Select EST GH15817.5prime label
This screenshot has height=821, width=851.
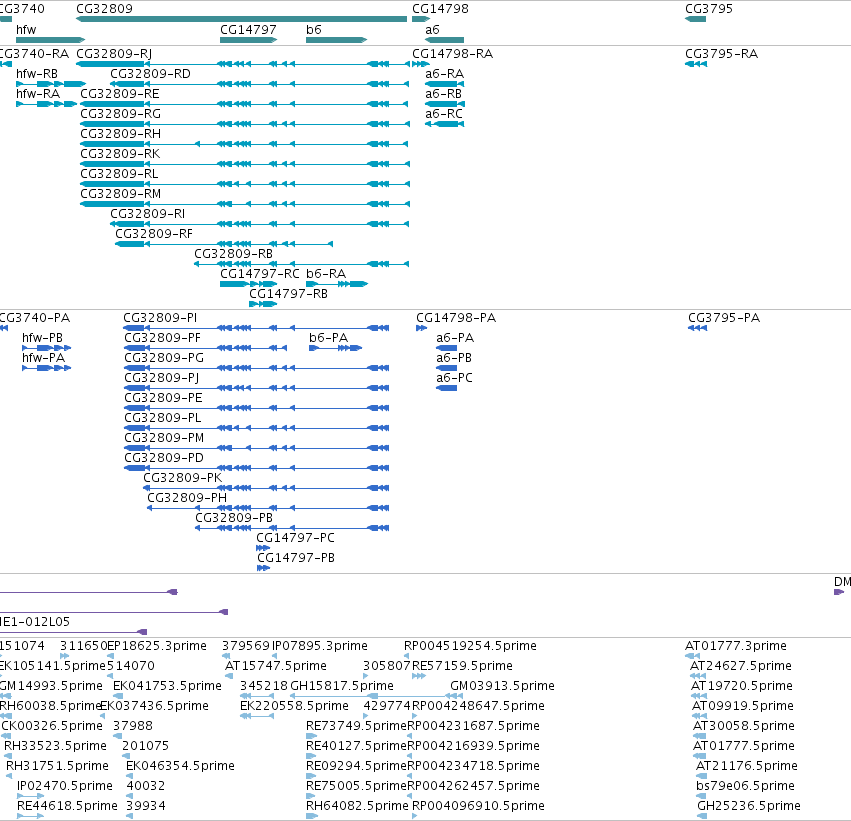point(342,686)
